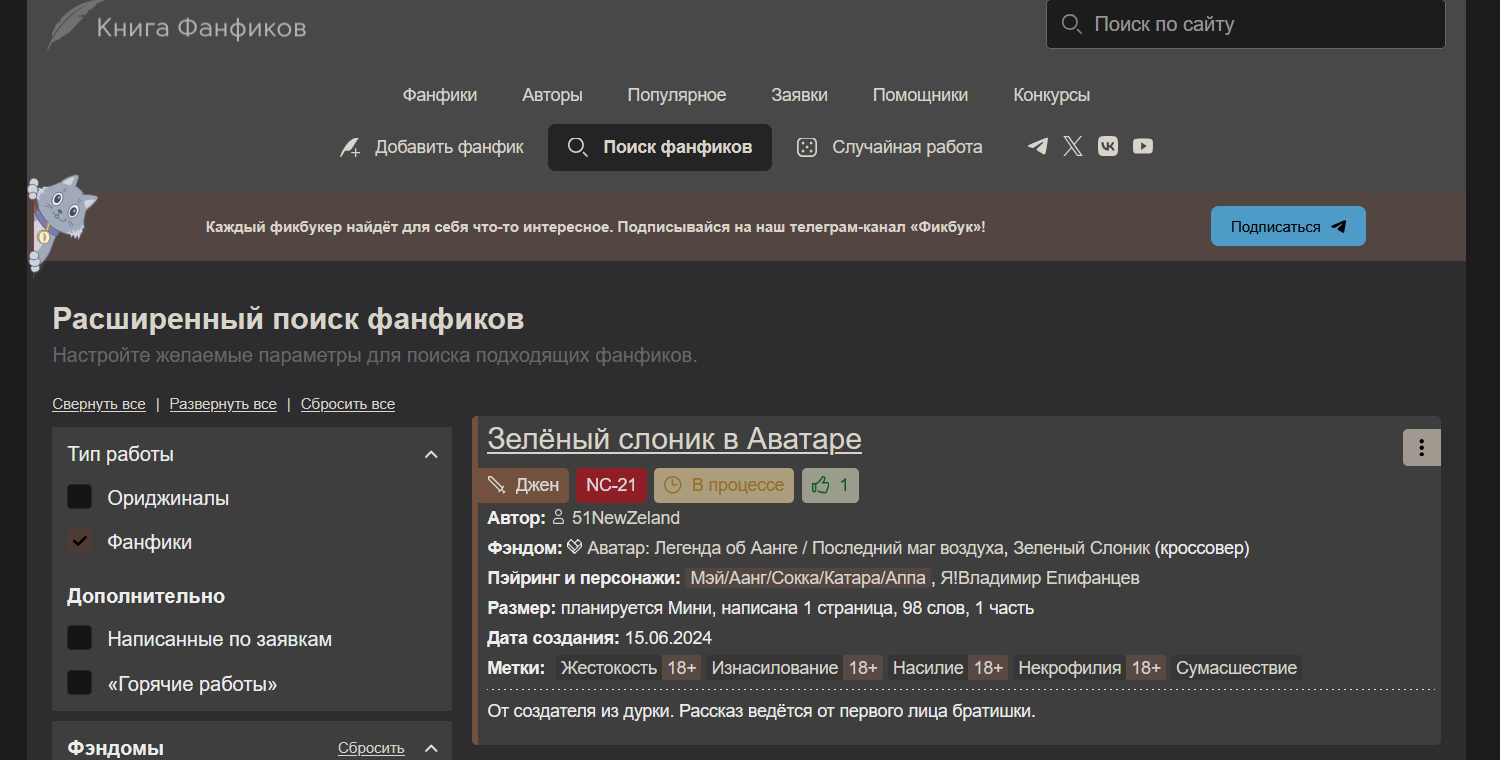Click Добавить фанфик
1500x760 pixels.
[x=432, y=147]
